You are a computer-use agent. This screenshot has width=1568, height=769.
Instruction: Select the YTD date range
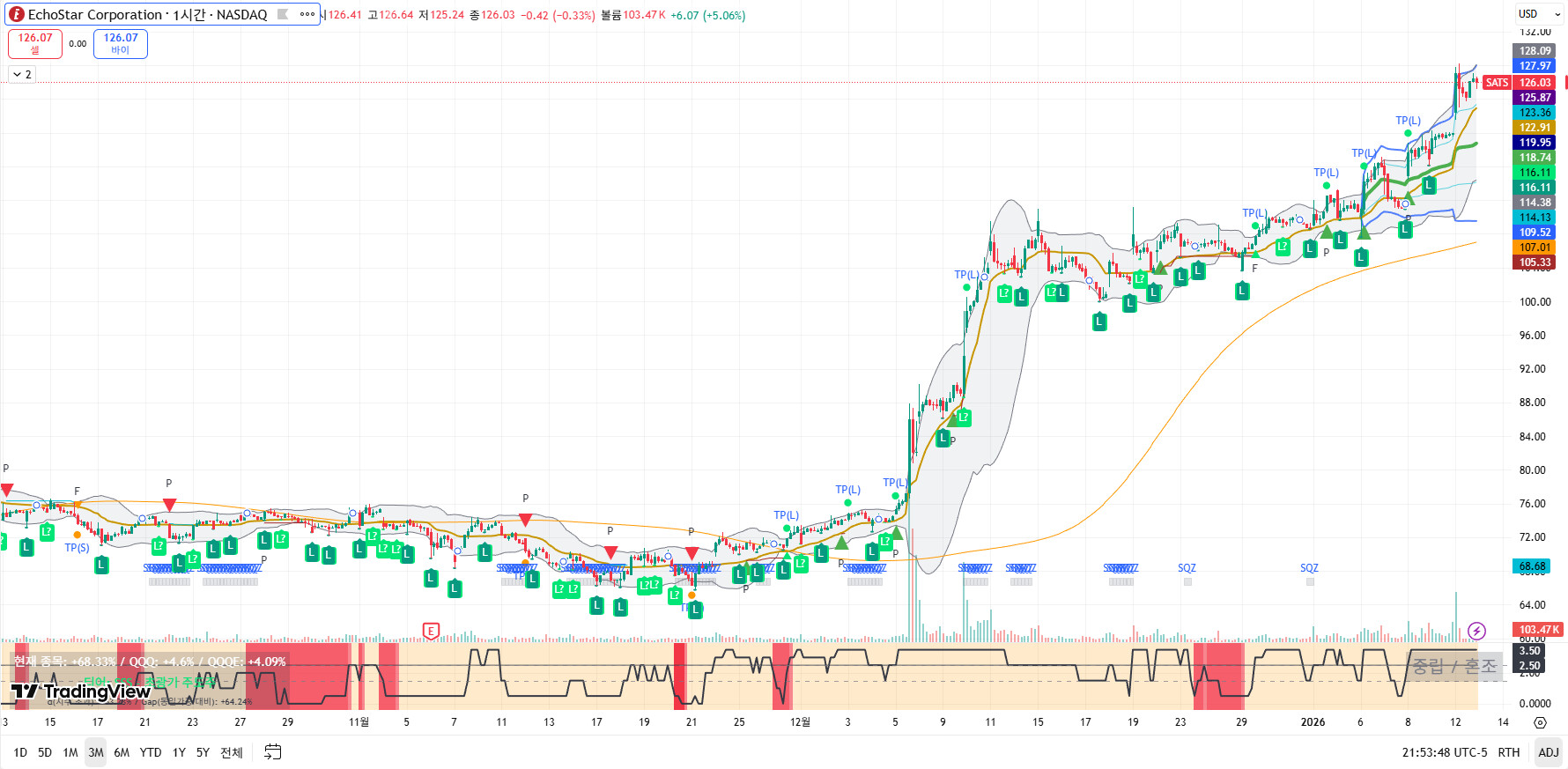151,752
